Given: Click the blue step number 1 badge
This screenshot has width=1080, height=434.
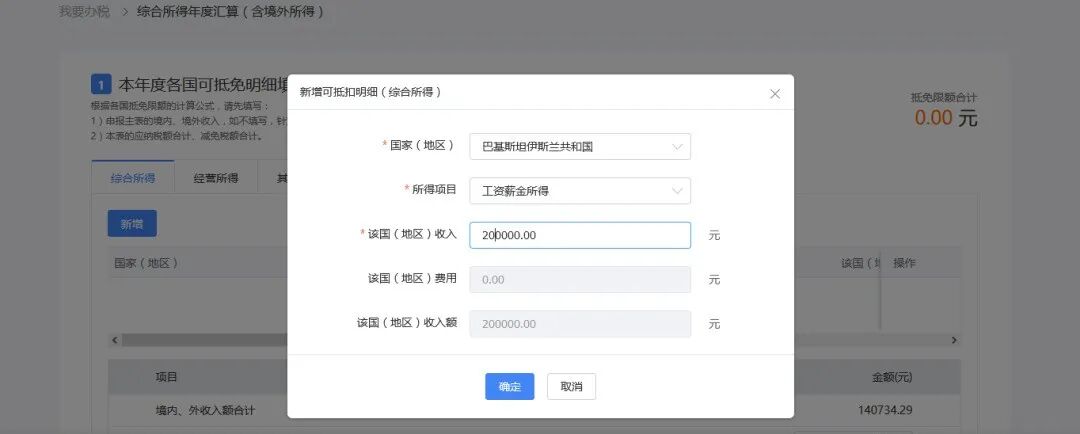Looking at the screenshot, I should (101, 85).
